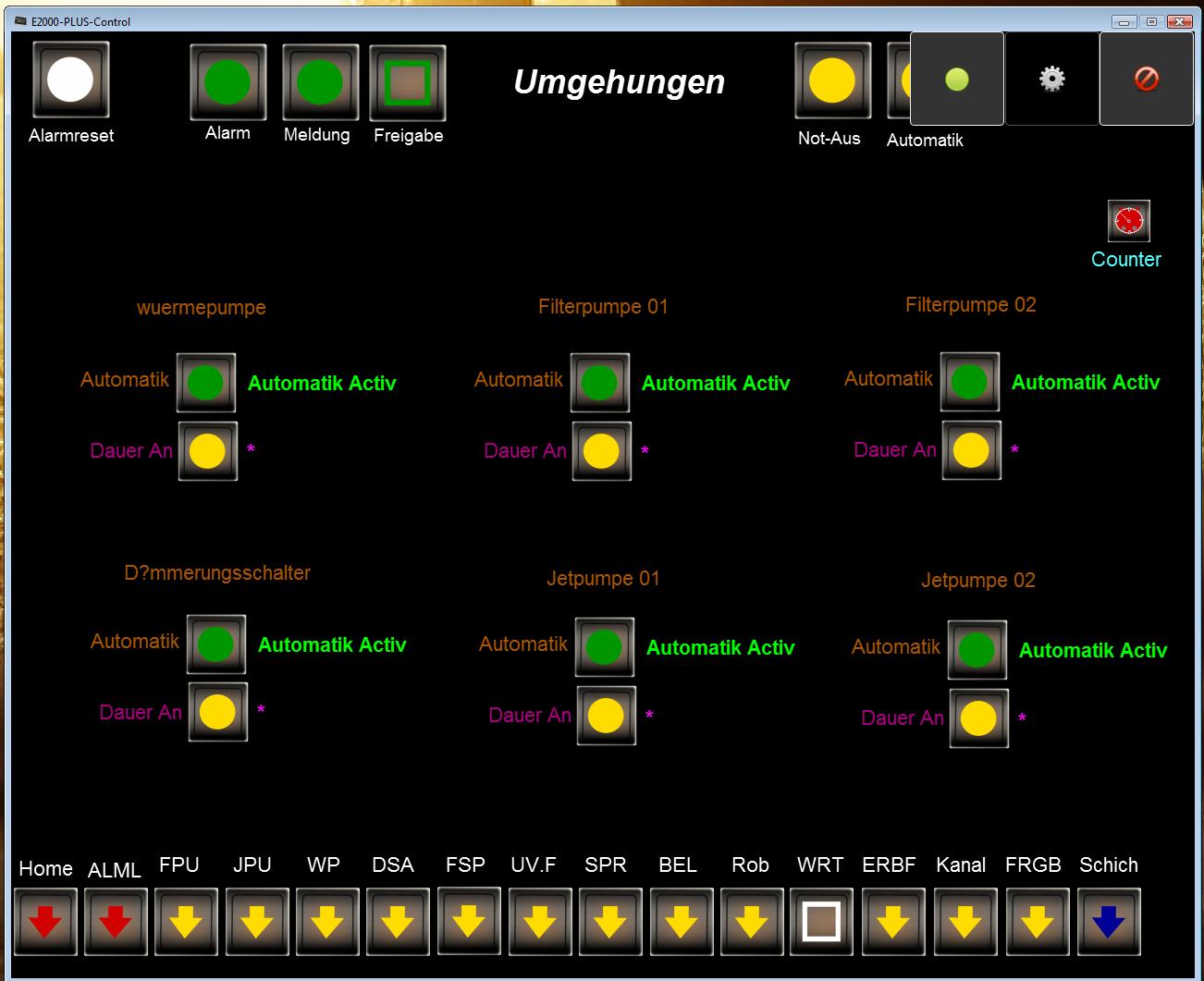
Task: Open the Kanal page button
Action: pyautogui.click(x=964, y=922)
